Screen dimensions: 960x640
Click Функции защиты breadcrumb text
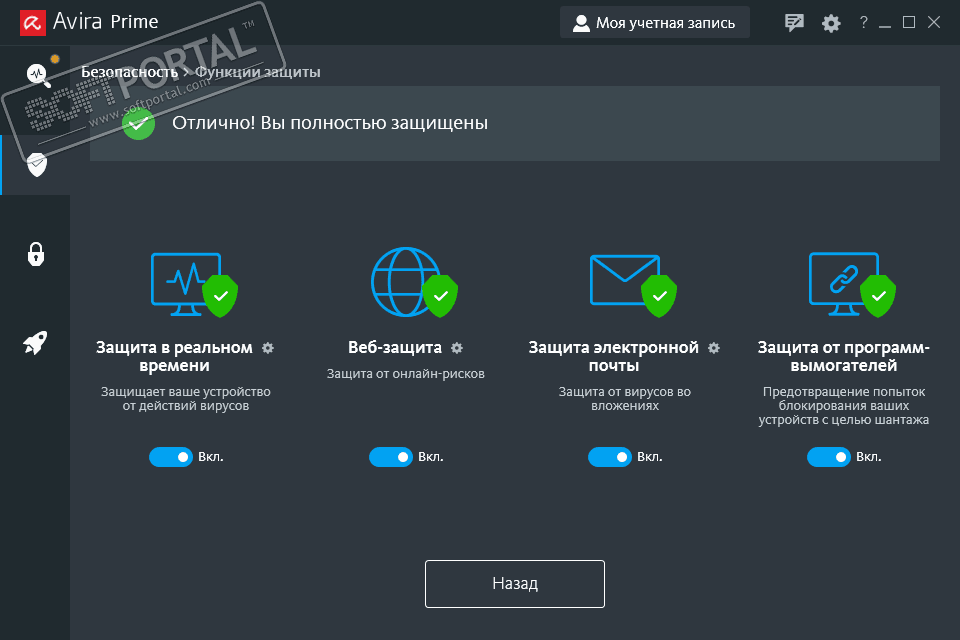[258, 72]
